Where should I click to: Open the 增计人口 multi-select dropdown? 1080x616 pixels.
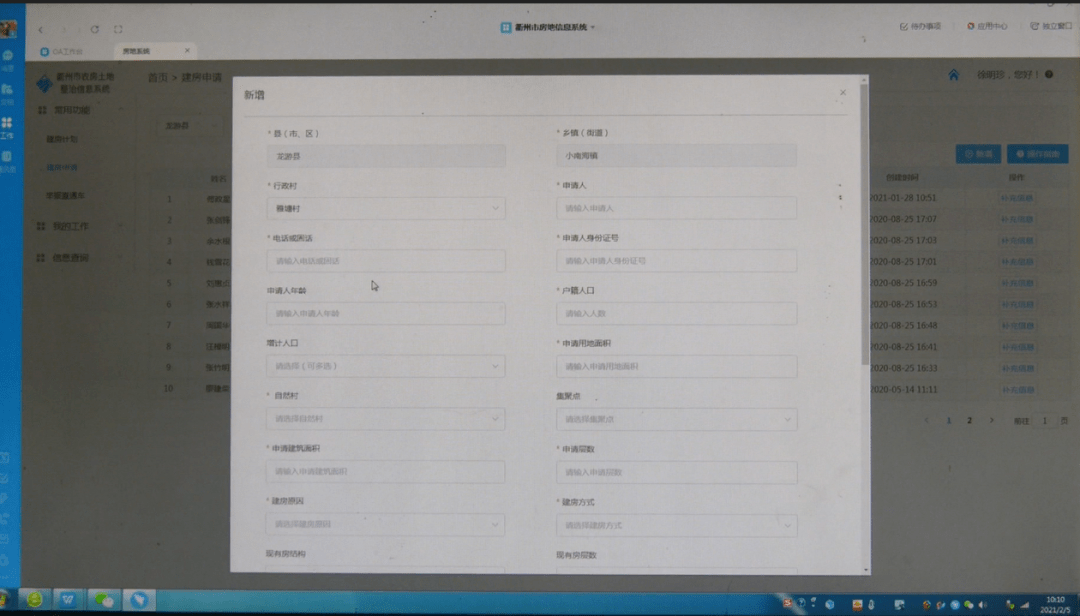pos(385,366)
